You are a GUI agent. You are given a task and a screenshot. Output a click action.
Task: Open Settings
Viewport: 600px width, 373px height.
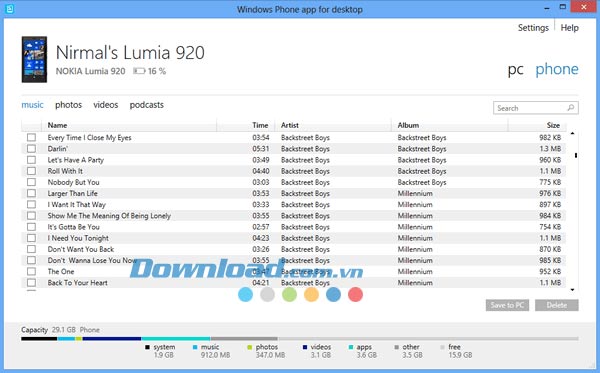pos(533,28)
